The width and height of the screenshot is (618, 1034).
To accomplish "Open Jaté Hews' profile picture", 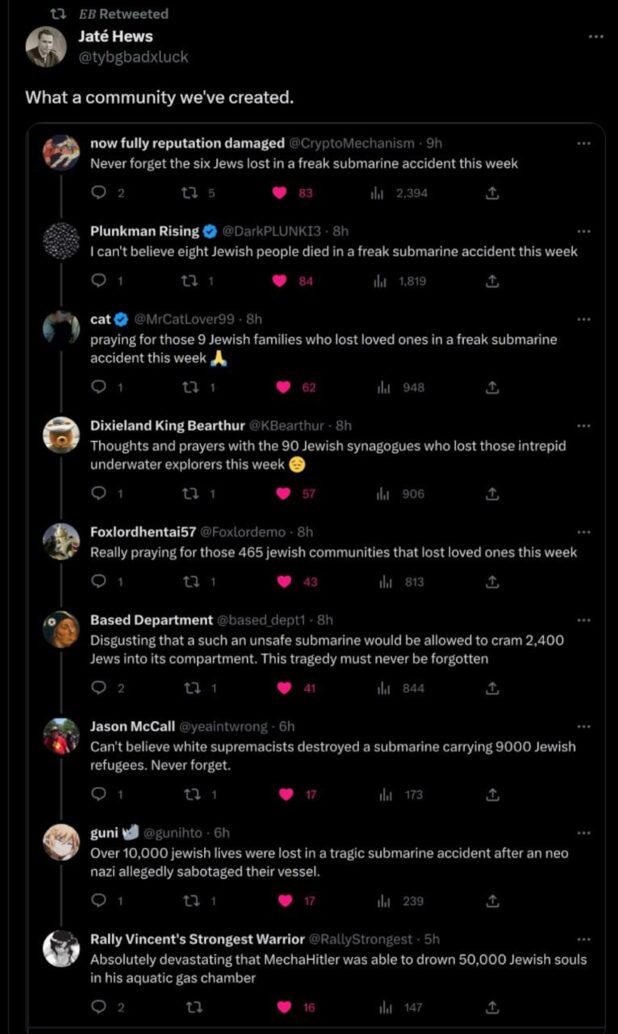I will point(45,47).
